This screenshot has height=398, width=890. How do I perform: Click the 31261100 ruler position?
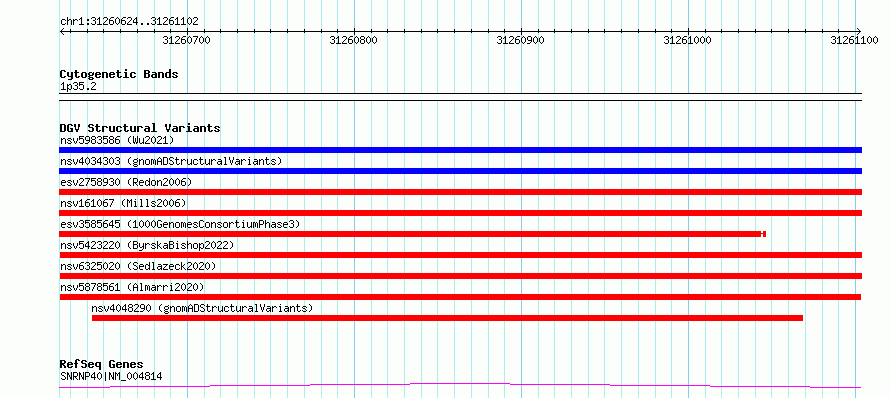coord(854,40)
